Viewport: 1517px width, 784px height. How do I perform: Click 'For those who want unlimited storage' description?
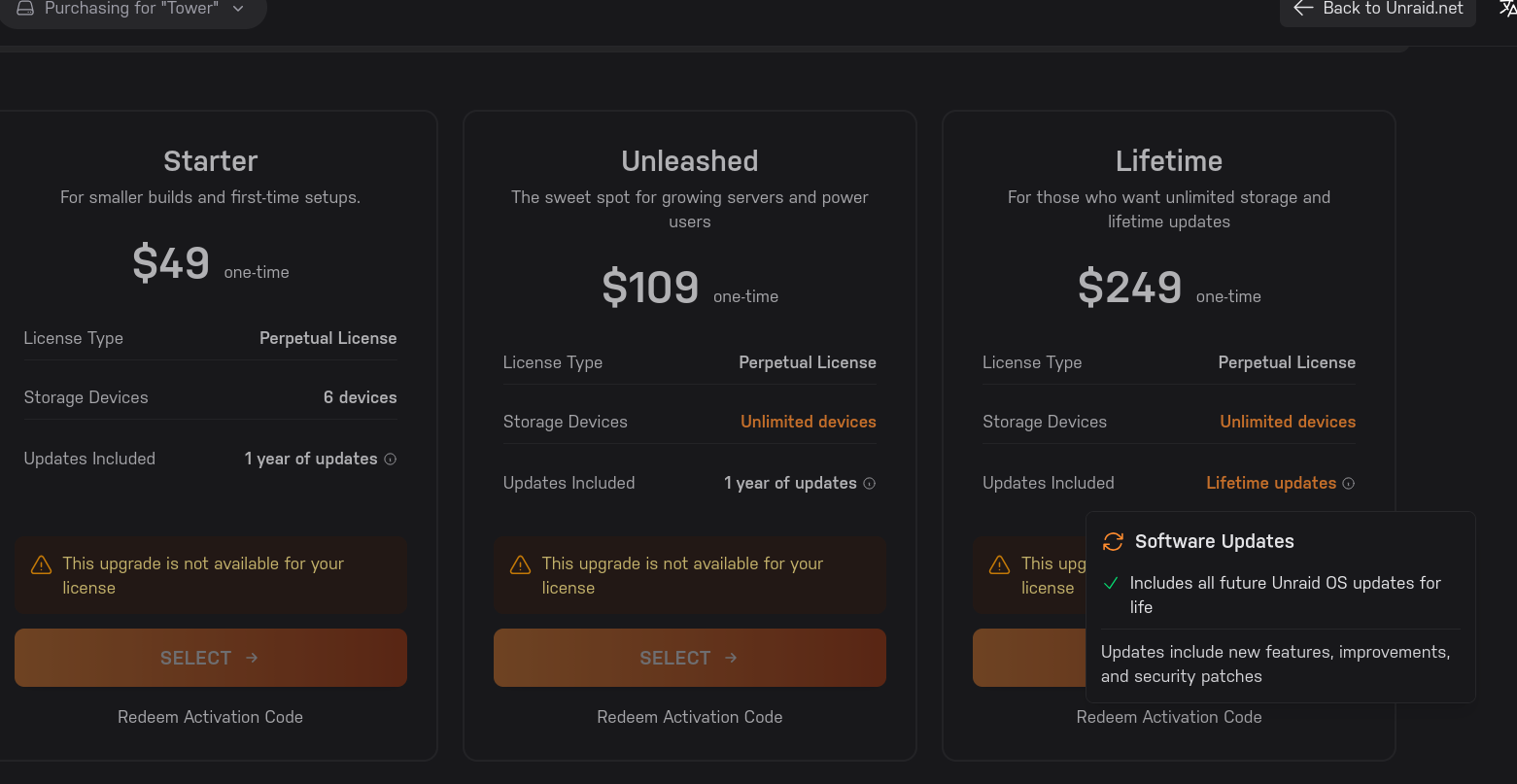tap(1169, 209)
